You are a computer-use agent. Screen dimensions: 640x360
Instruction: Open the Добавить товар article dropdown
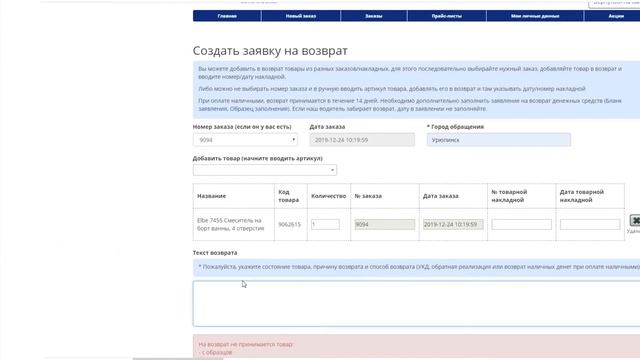[x=265, y=170]
